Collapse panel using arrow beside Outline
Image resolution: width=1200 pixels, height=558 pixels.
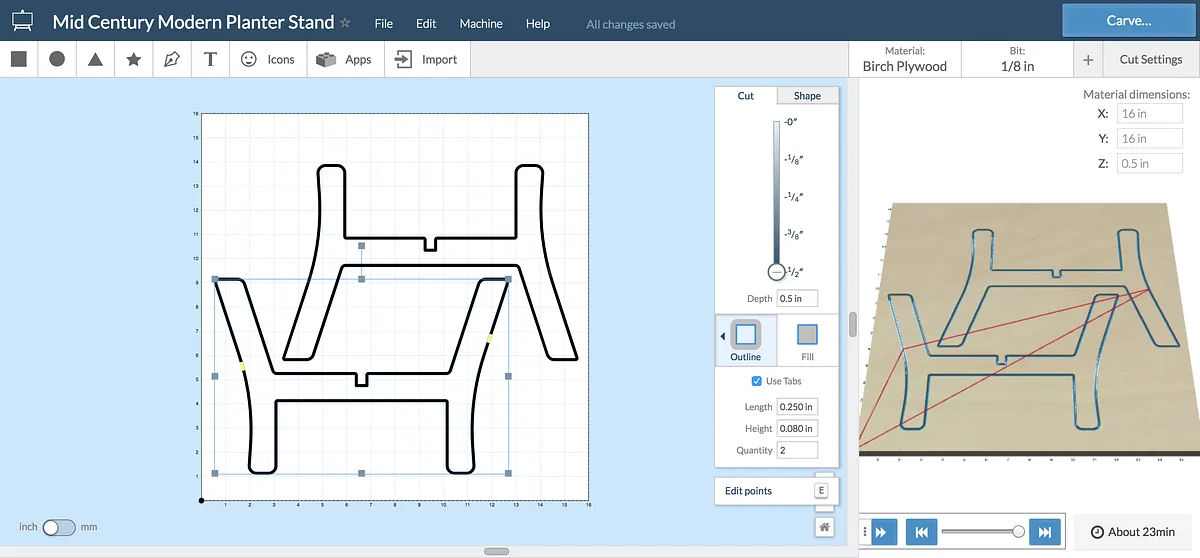(x=723, y=336)
